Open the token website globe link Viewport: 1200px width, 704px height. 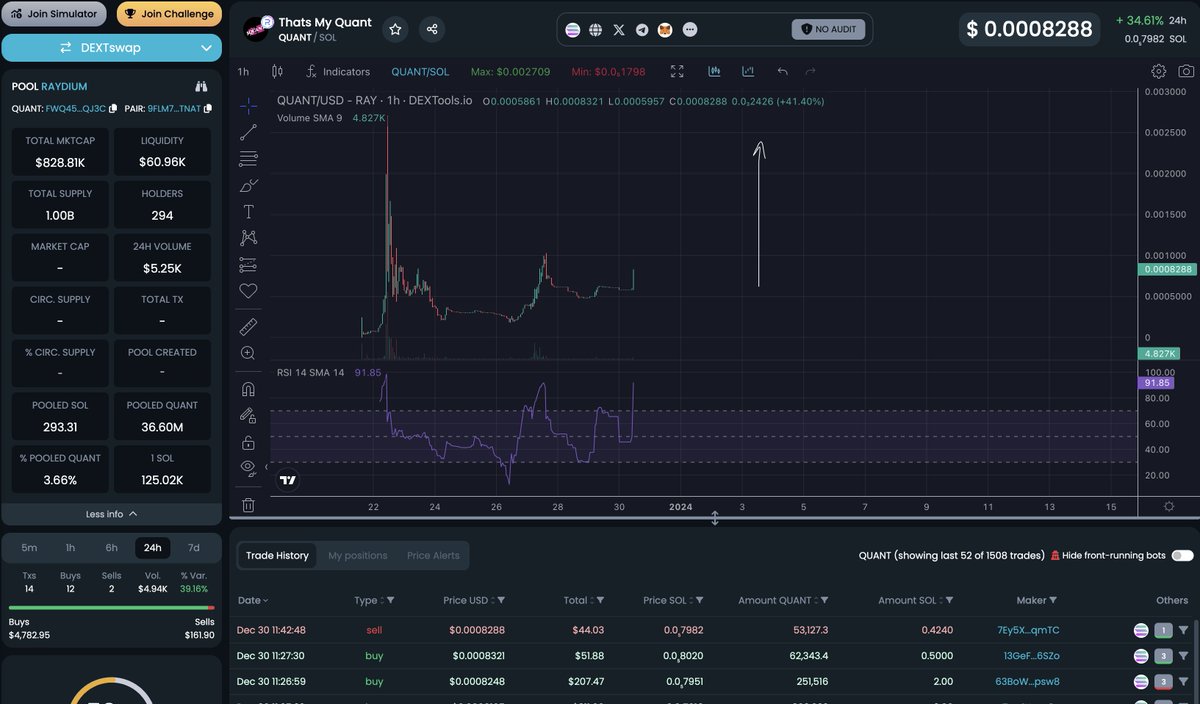(596, 30)
